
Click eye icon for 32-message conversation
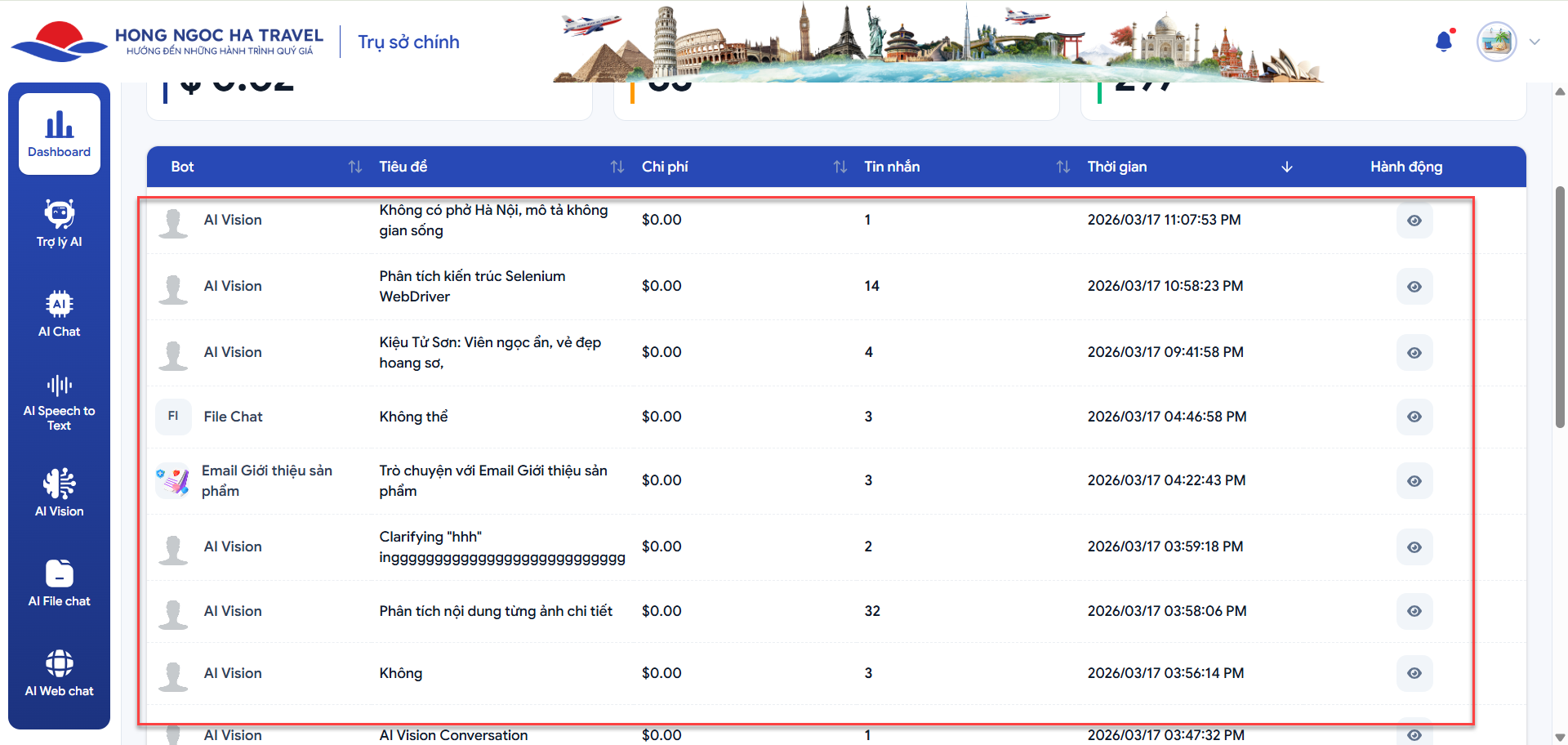[1414, 611]
